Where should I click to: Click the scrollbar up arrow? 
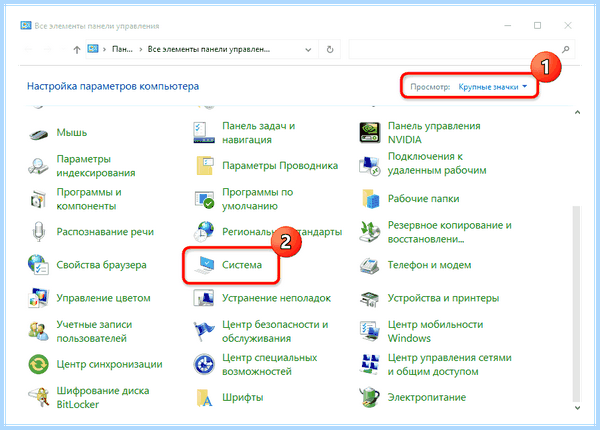click(x=577, y=112)
